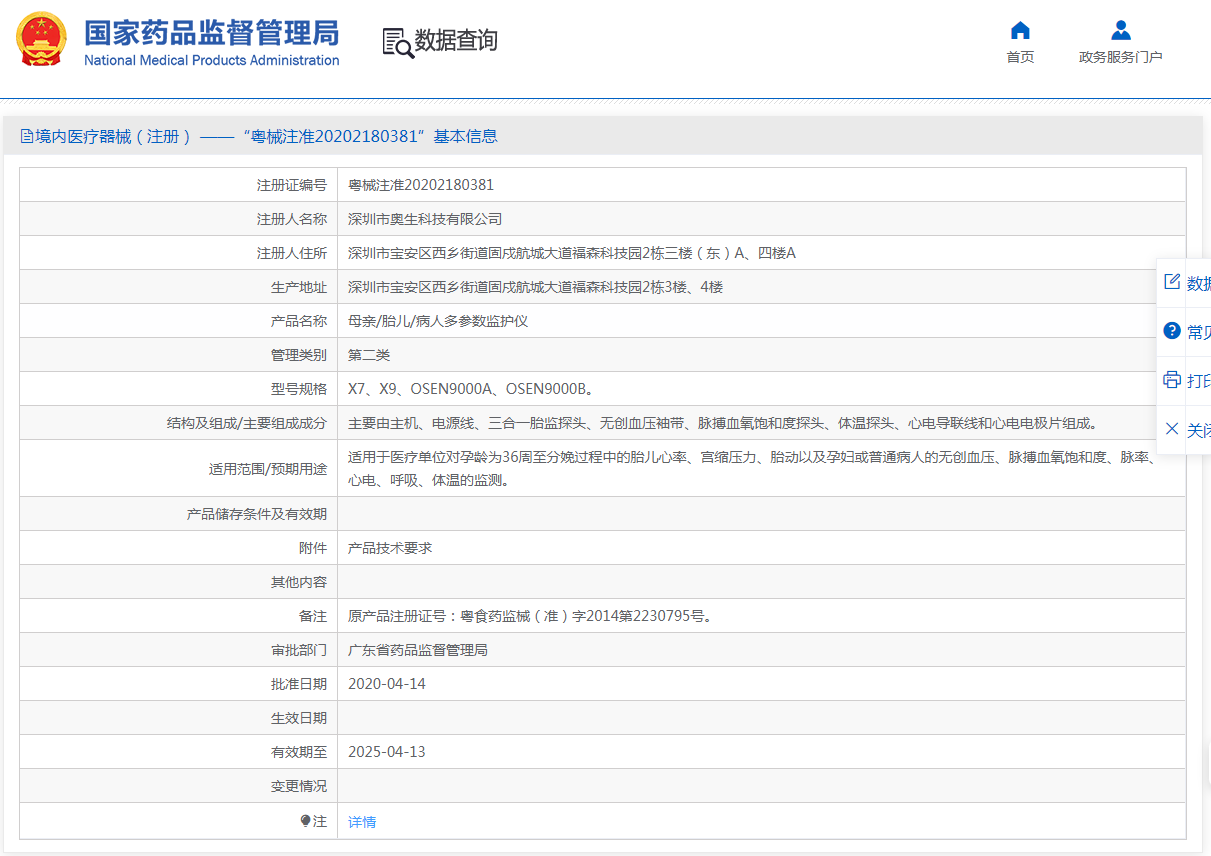Click the X close icon in side panel
The height and width of the screenshot is (856, 1211).
1172,429
